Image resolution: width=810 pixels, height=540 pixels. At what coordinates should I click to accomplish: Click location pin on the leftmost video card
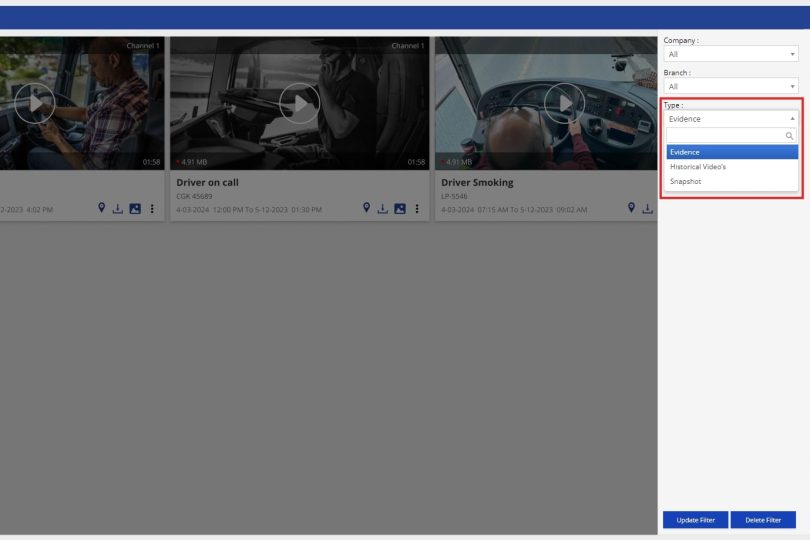pos(102,208)
